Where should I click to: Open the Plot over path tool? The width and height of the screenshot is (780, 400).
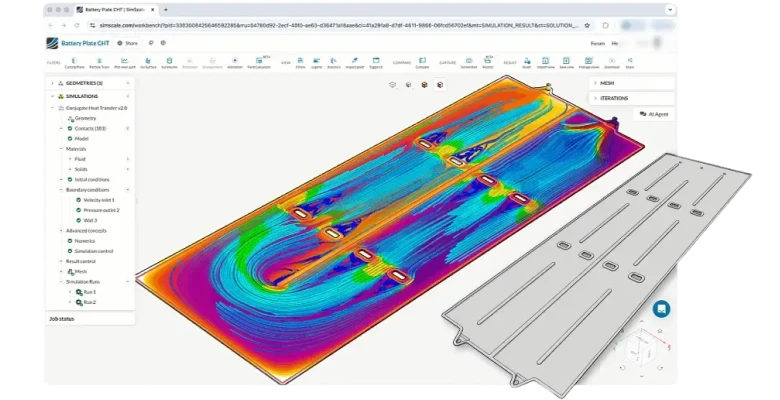click(x=124, y=63)
